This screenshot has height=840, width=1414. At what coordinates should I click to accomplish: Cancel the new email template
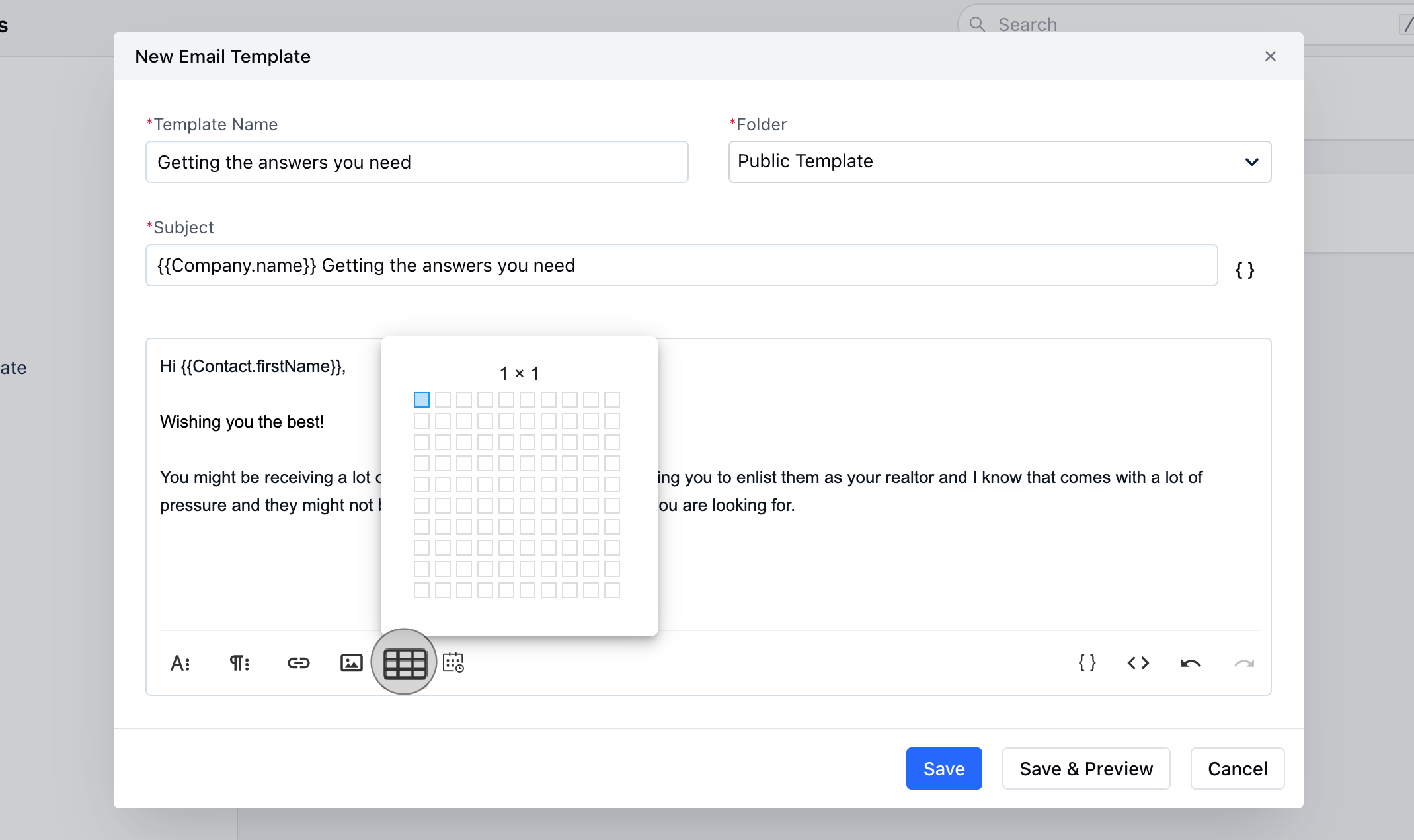[1237, 769]
